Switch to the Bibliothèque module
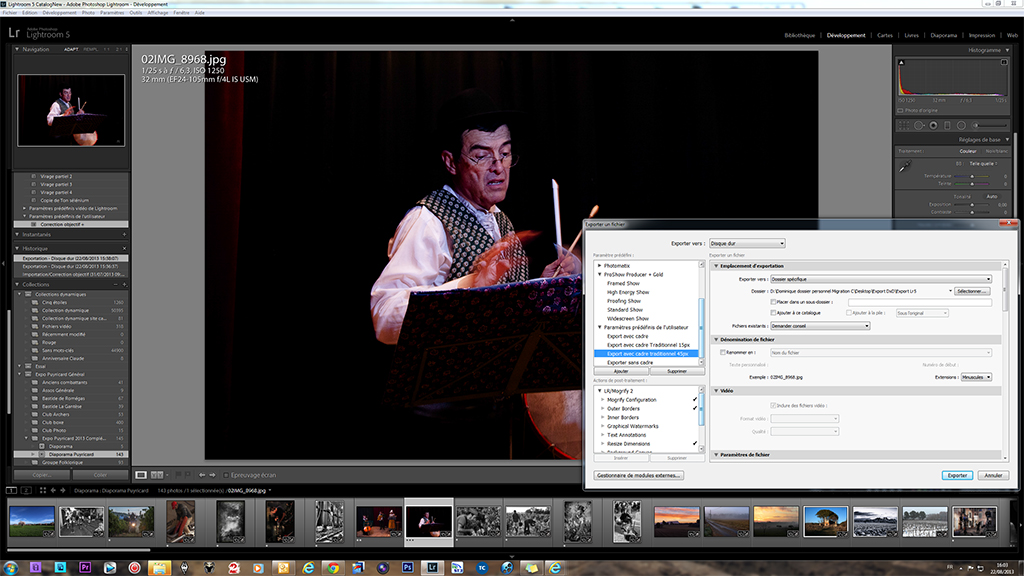This screenshot has width=1024, height=576. pos(799,35)
